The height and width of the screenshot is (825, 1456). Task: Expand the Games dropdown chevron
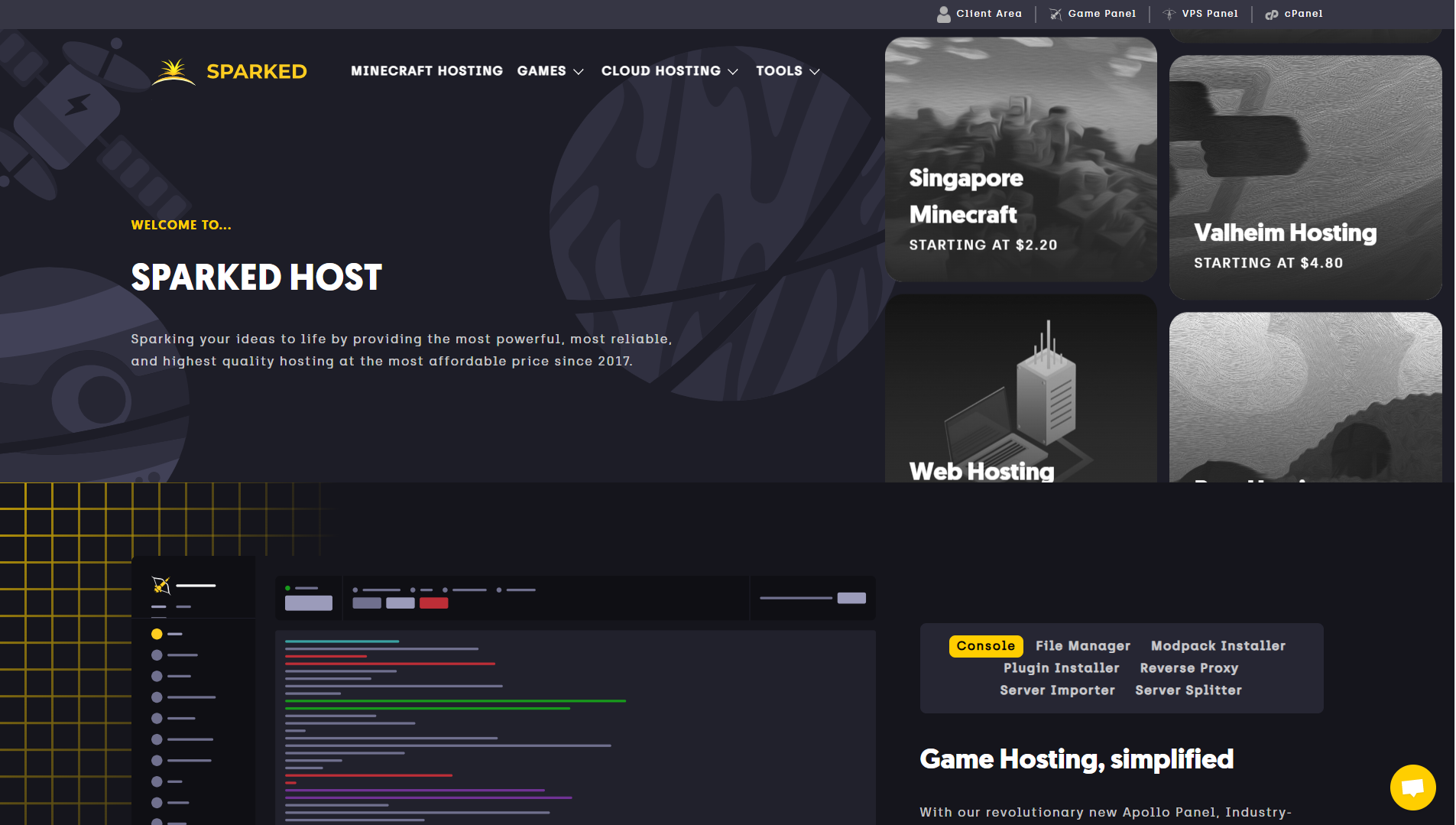pos(579,72)
